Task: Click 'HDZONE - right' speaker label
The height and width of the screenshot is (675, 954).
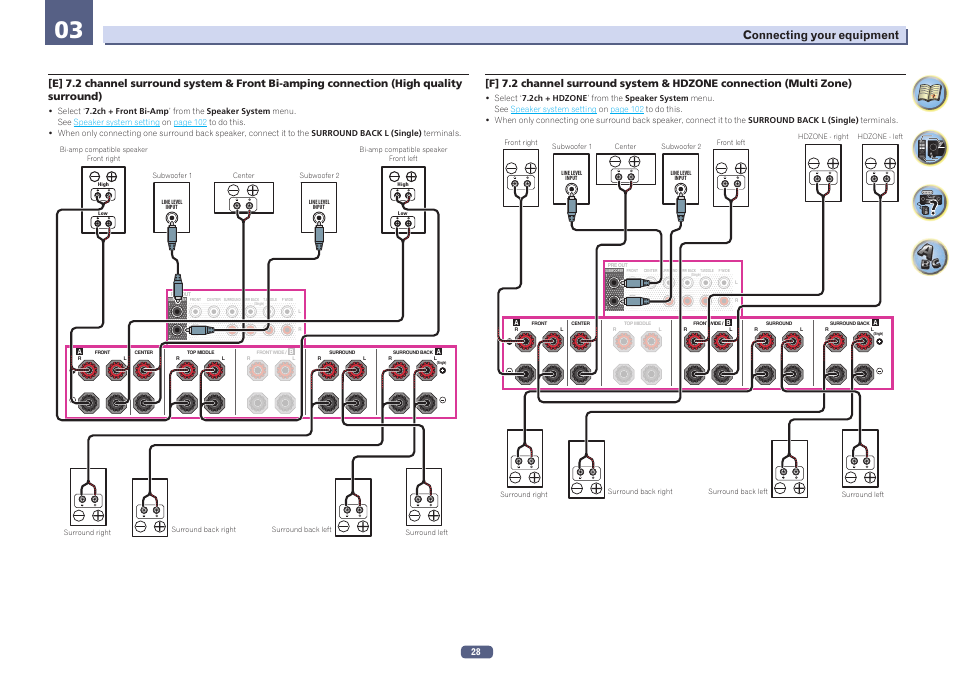Action: pyautogui.click(x=823, y=137)
